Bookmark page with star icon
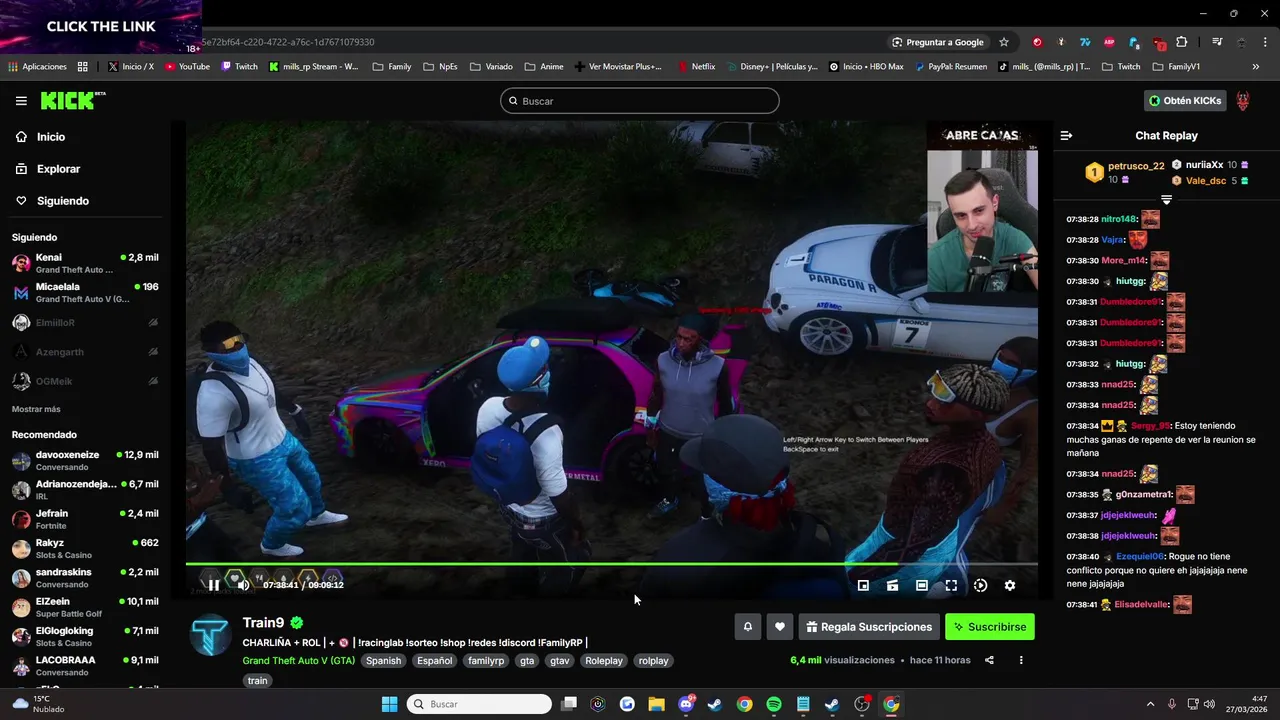This screenshot has width=1280, height=720. point(1004,42)
